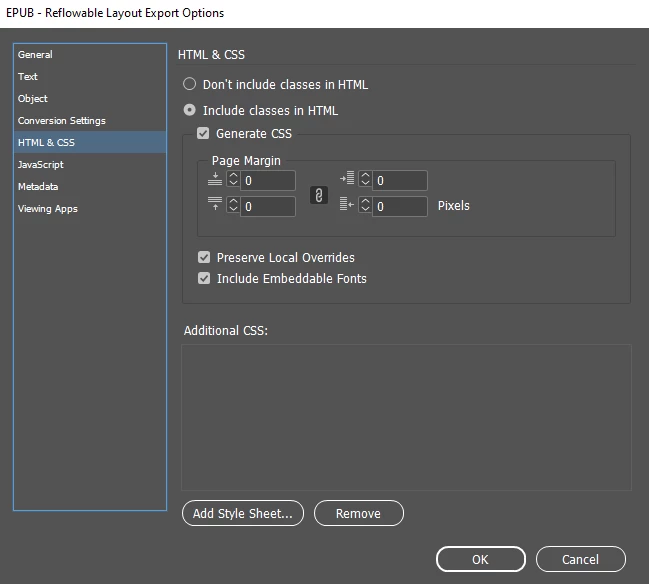The image size is (649, 584).
Task: Click the right margin value field
Action: [x=400, y=206]
